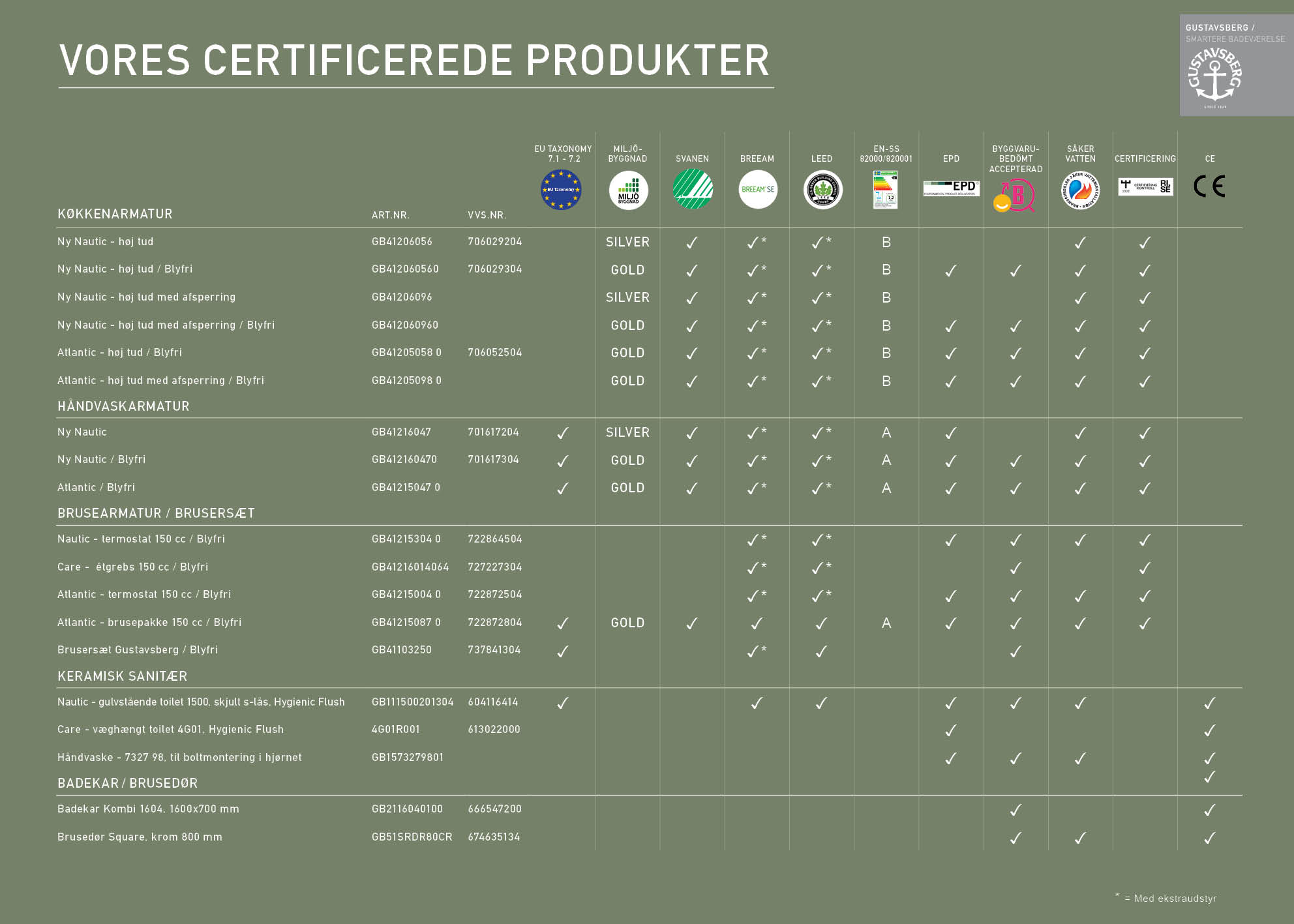
Task: Click the EPD declaration logo
Action: [951, 188]
